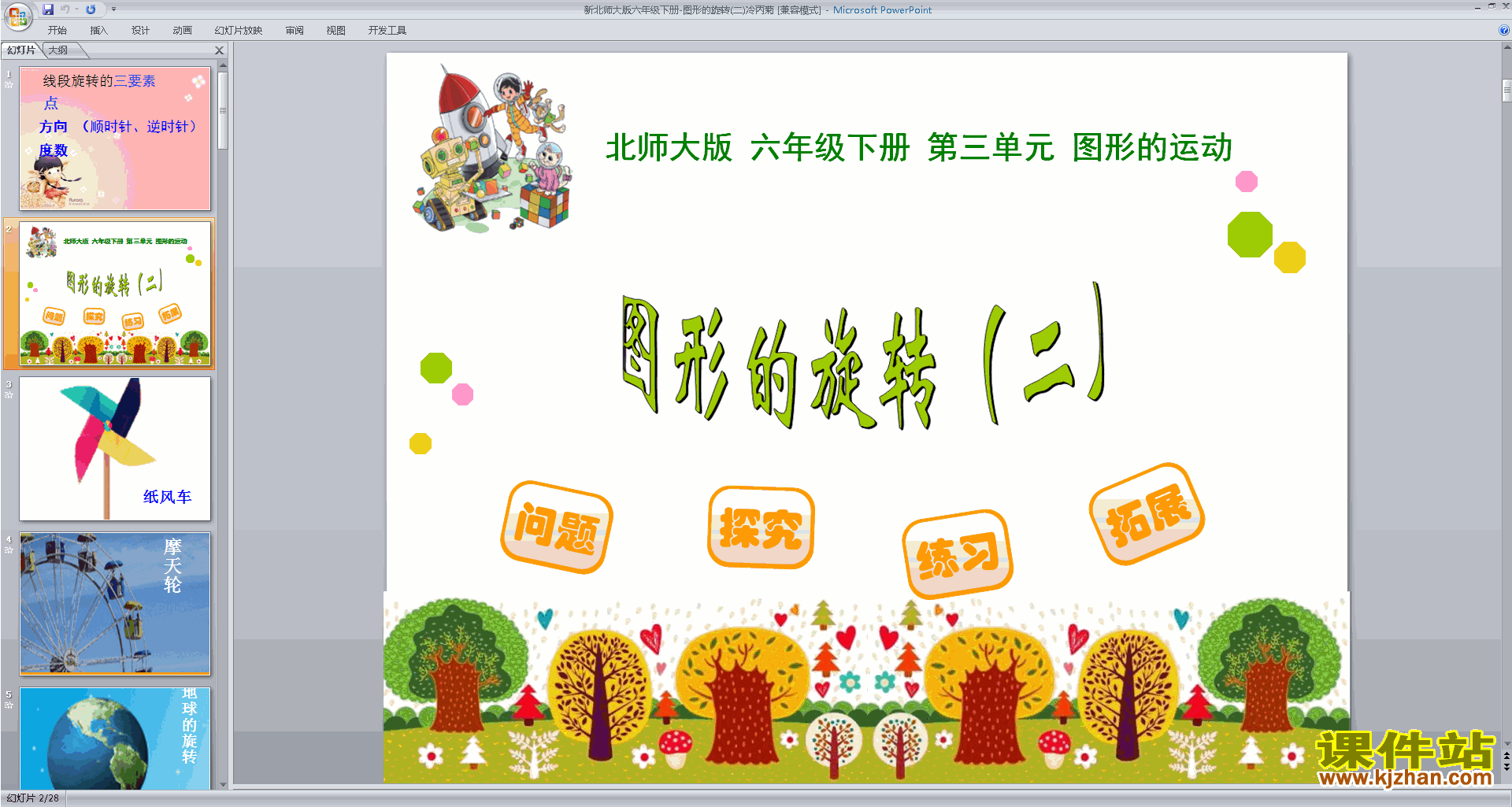Select slide 5 thumbnail 地球的旋转
This screenshot has width=1512, height=807.
(x=115, y=739)
